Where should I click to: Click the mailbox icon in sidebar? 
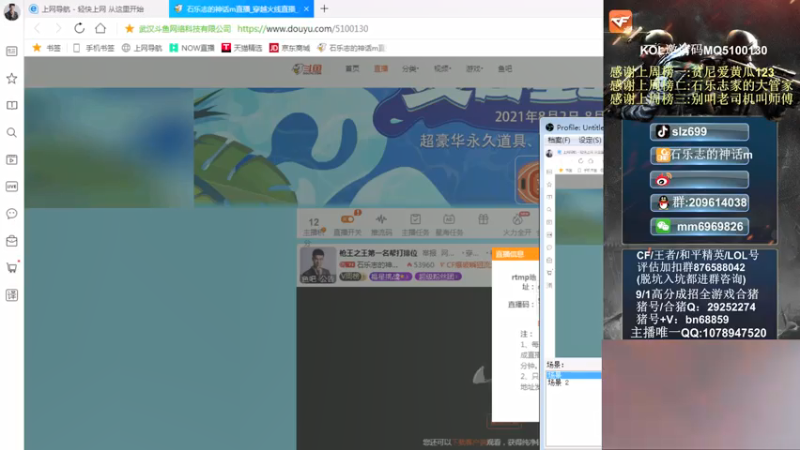click(x=12, y=241)
